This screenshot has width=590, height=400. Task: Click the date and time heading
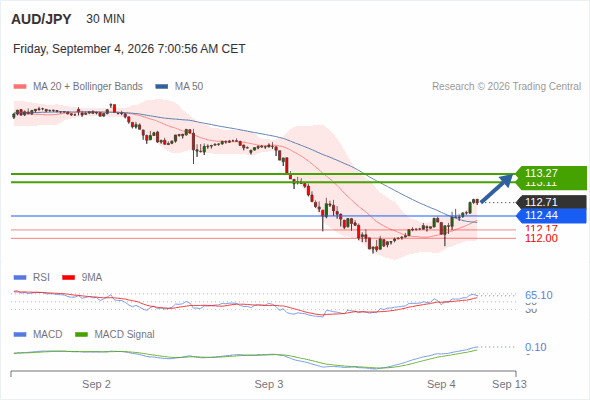coord(129,49)
